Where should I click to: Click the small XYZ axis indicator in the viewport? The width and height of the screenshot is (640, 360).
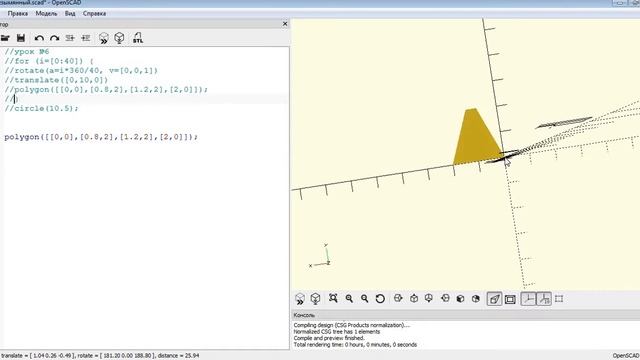point(320,256)
